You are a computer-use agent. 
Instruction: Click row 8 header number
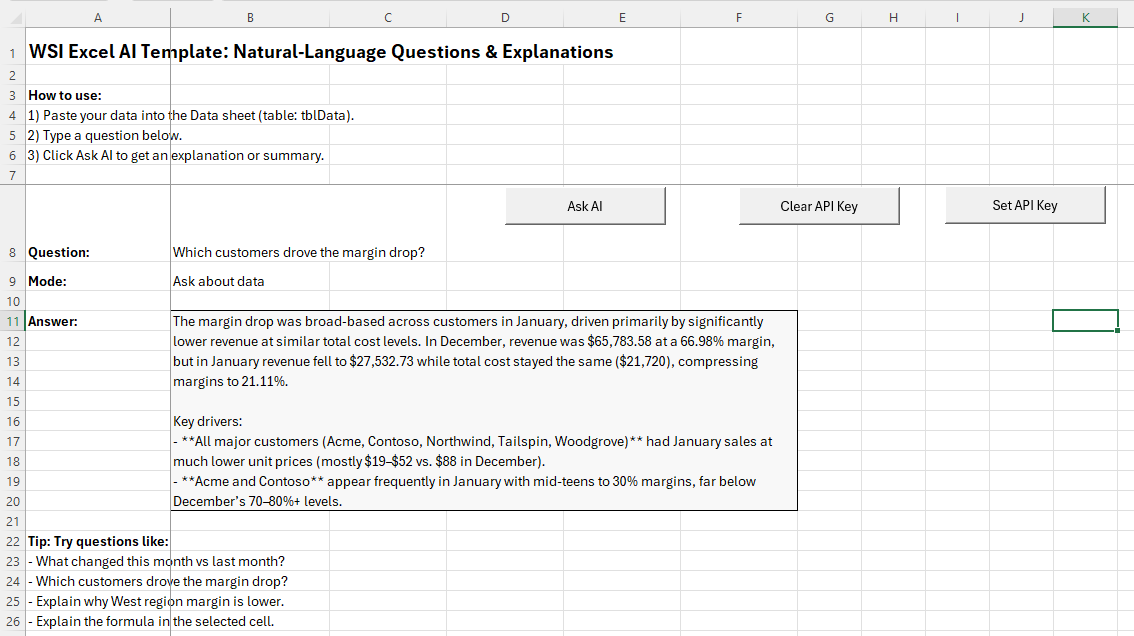11,253
